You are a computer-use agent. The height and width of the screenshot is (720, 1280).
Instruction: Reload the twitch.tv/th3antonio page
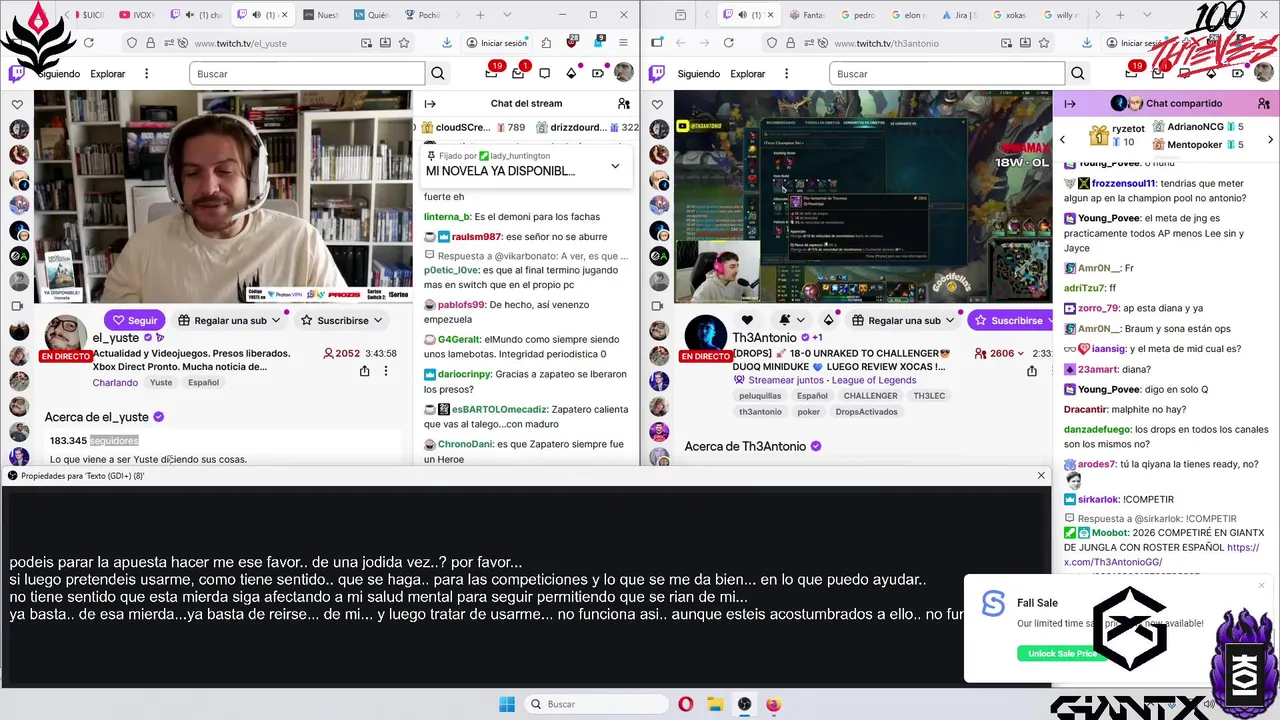[x=728, y=43]
